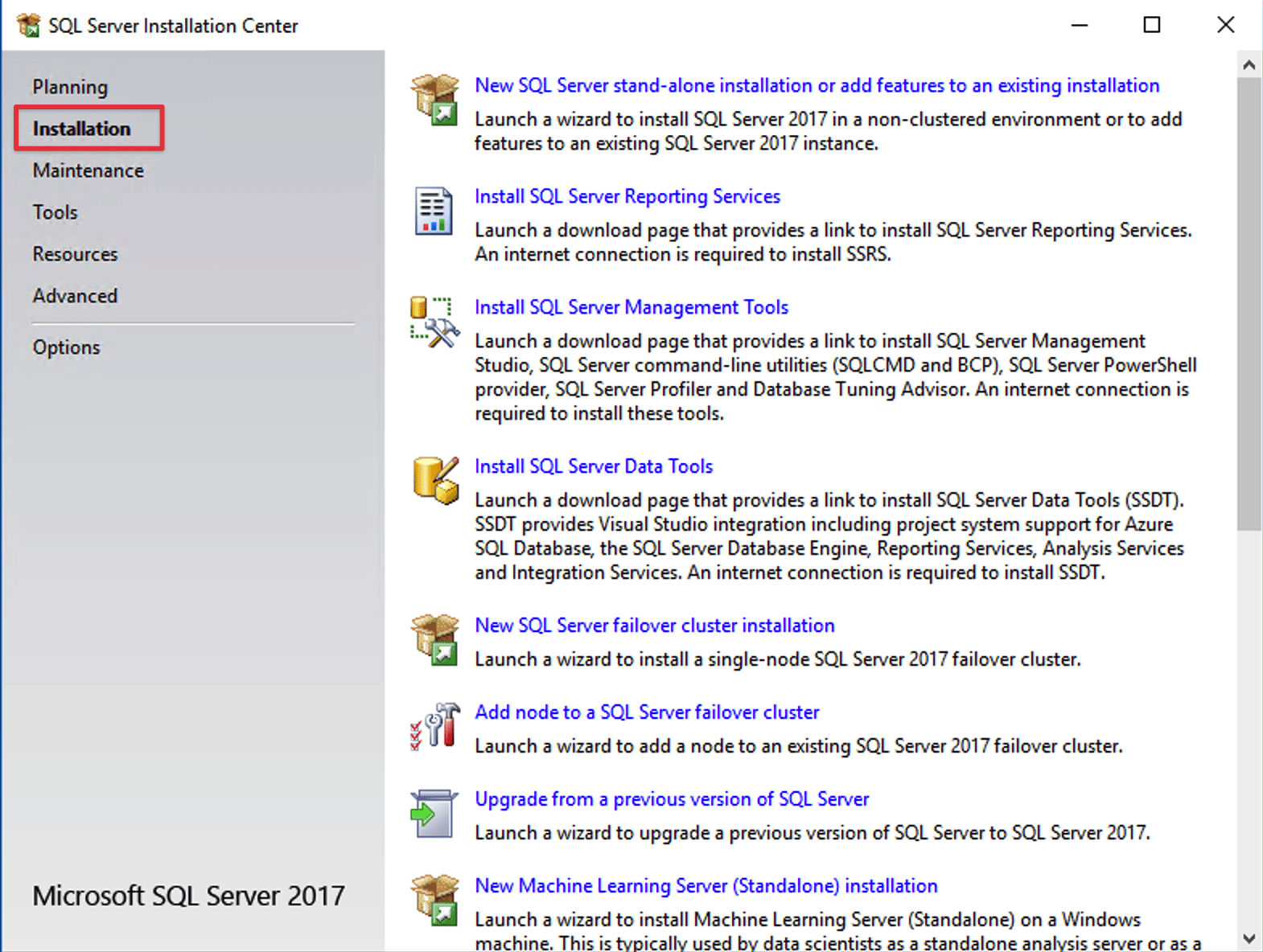The height and width of the screenshot is (952, 1263).
Task: Click the Machine Learning Server box icon
Action: (x=434, y=901)
